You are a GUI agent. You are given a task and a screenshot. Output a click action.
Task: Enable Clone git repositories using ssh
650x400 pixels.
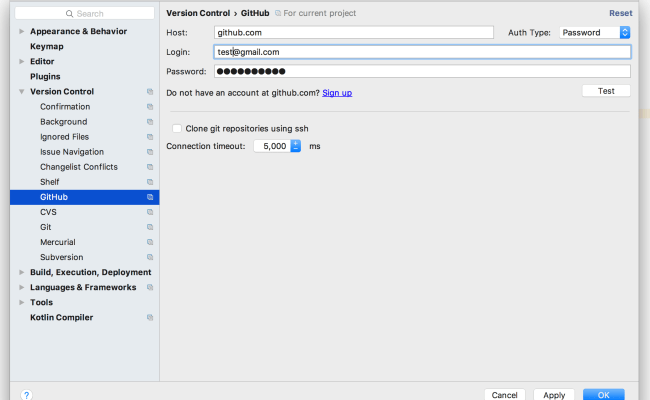[177, 128]
